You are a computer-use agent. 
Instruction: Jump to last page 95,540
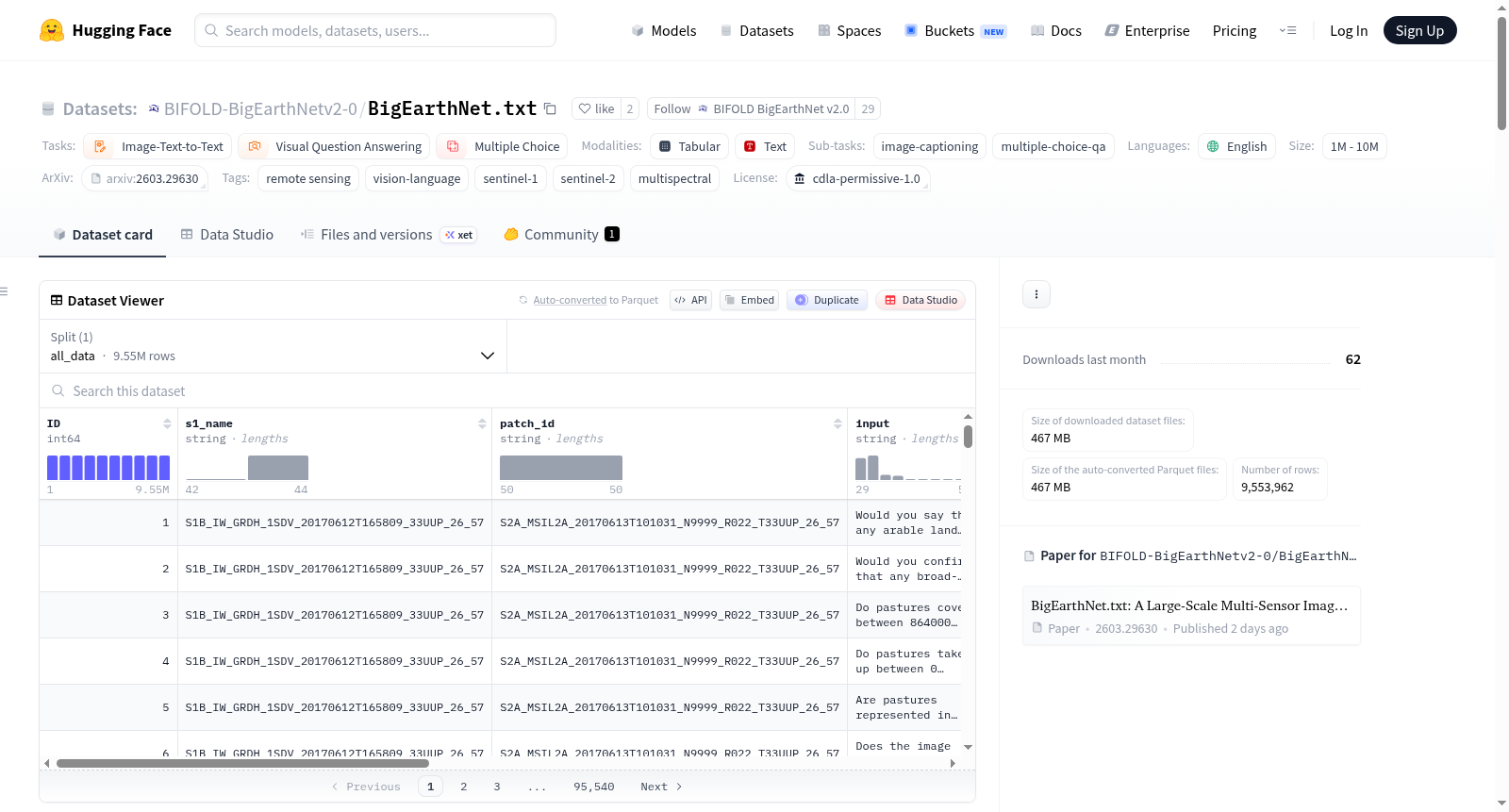click(x=594, y=787)
